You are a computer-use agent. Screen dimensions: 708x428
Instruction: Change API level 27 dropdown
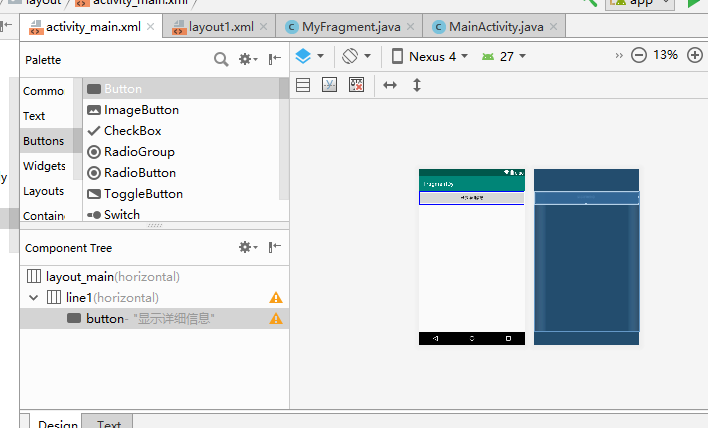pos(503,56)
